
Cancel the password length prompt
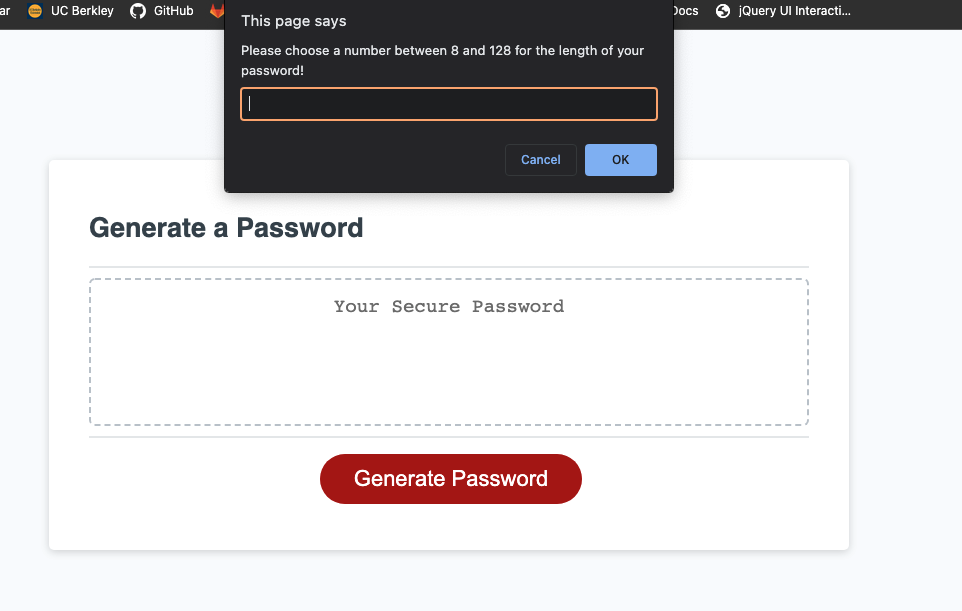[540, 159]
